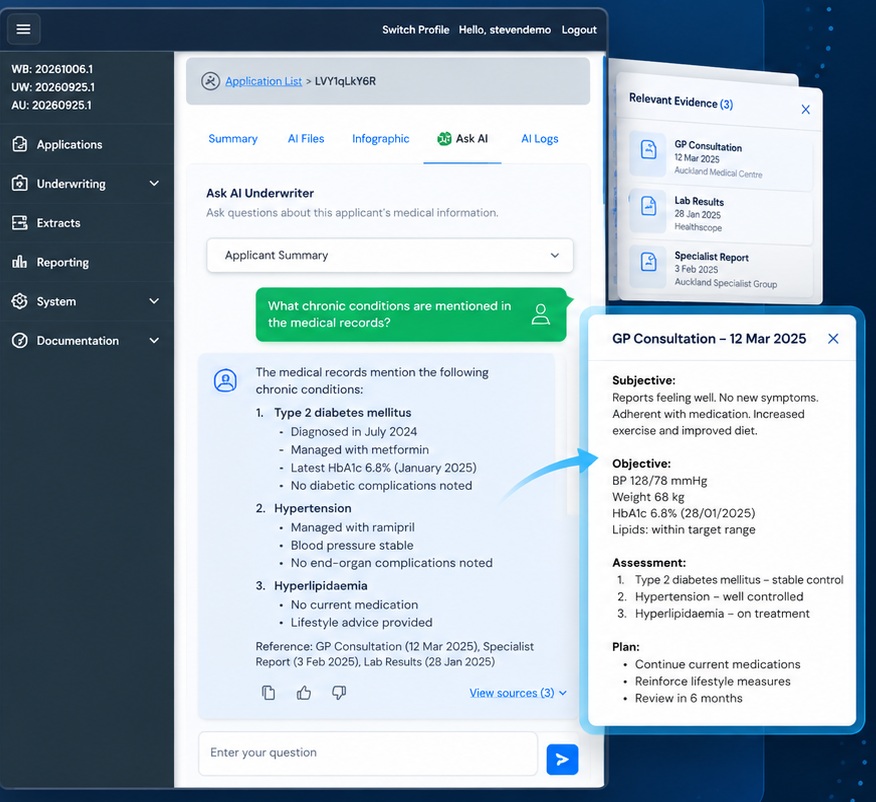Switch to the Summary tab
Viewport: 876px width, 802px height.
point(233,139)
